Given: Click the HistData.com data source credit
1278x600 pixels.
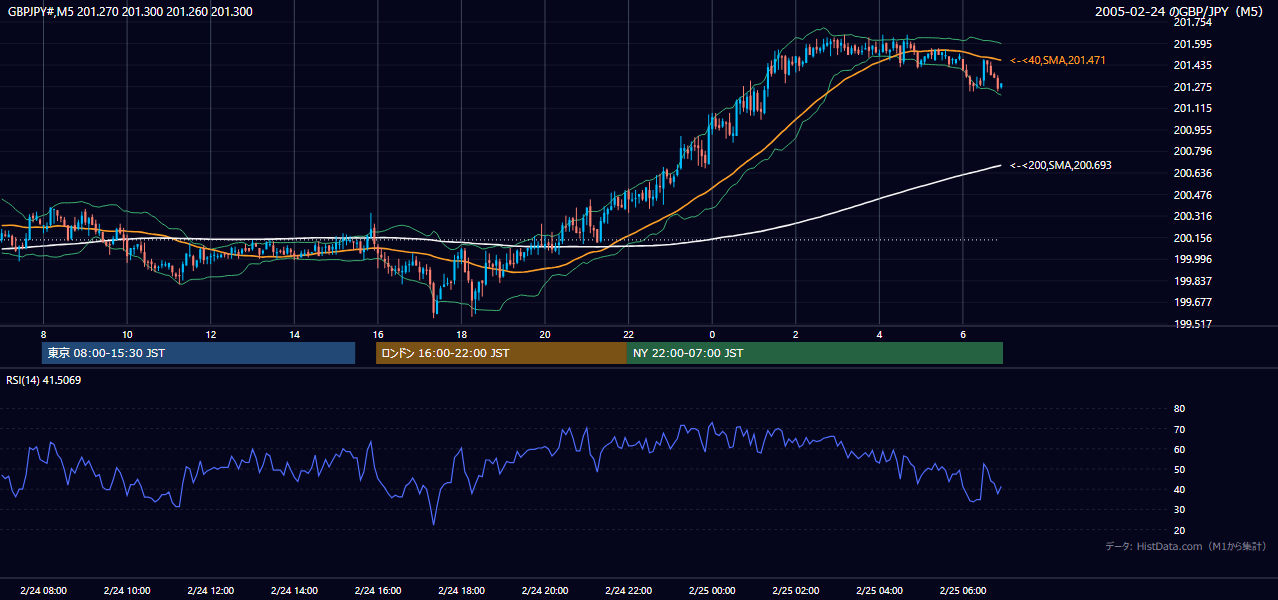Looking at the screenshot, I should click(x=1185, y=546).
